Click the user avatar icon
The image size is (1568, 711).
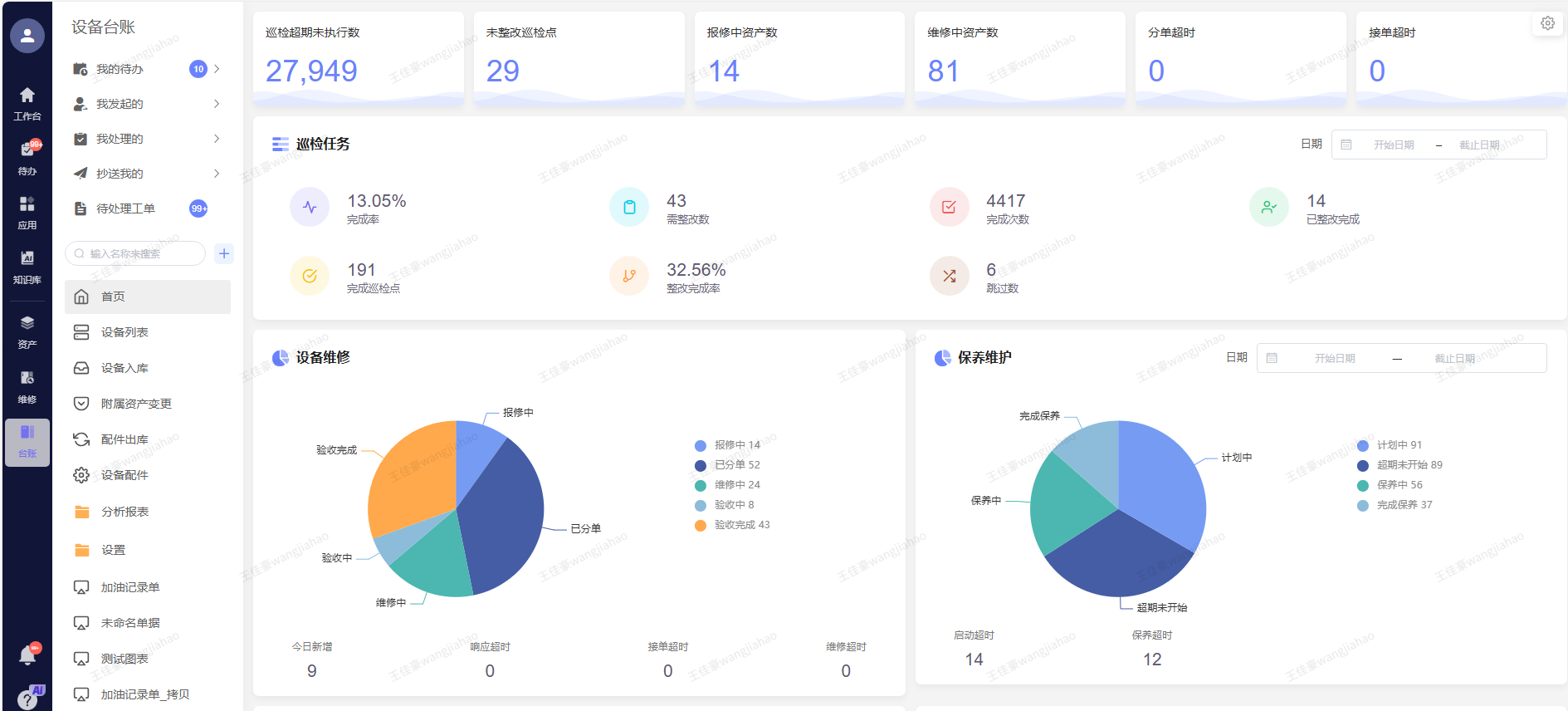click(27, 36)
